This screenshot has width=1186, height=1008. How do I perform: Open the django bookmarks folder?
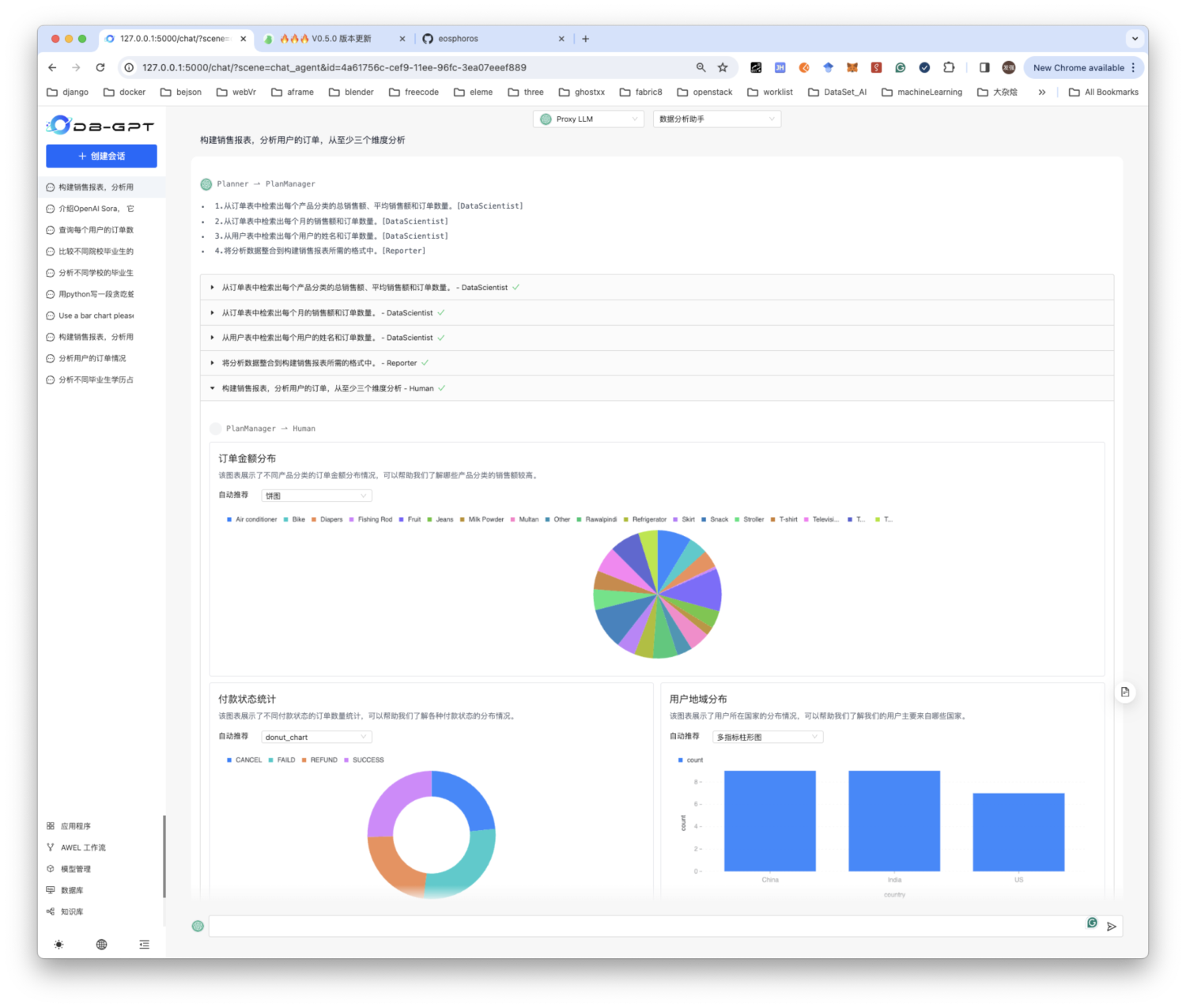coord(68,92)
